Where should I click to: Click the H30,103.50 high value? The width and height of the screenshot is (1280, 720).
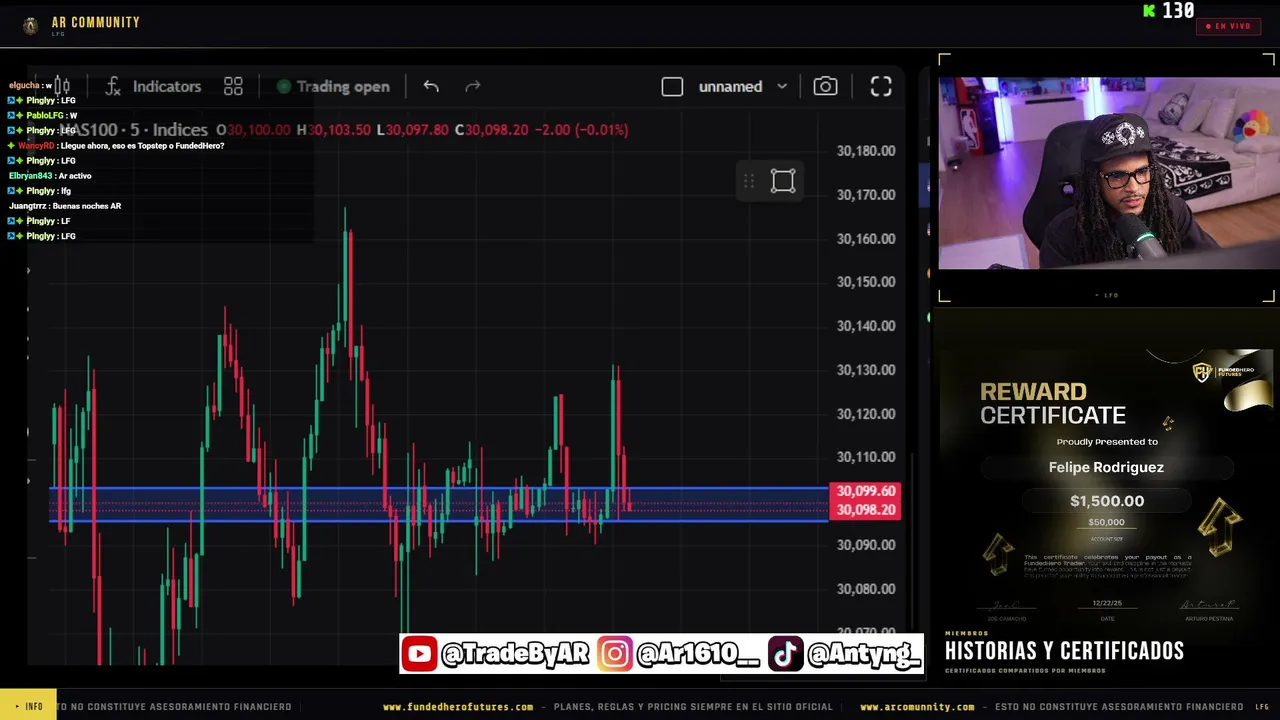coord(333,130)
